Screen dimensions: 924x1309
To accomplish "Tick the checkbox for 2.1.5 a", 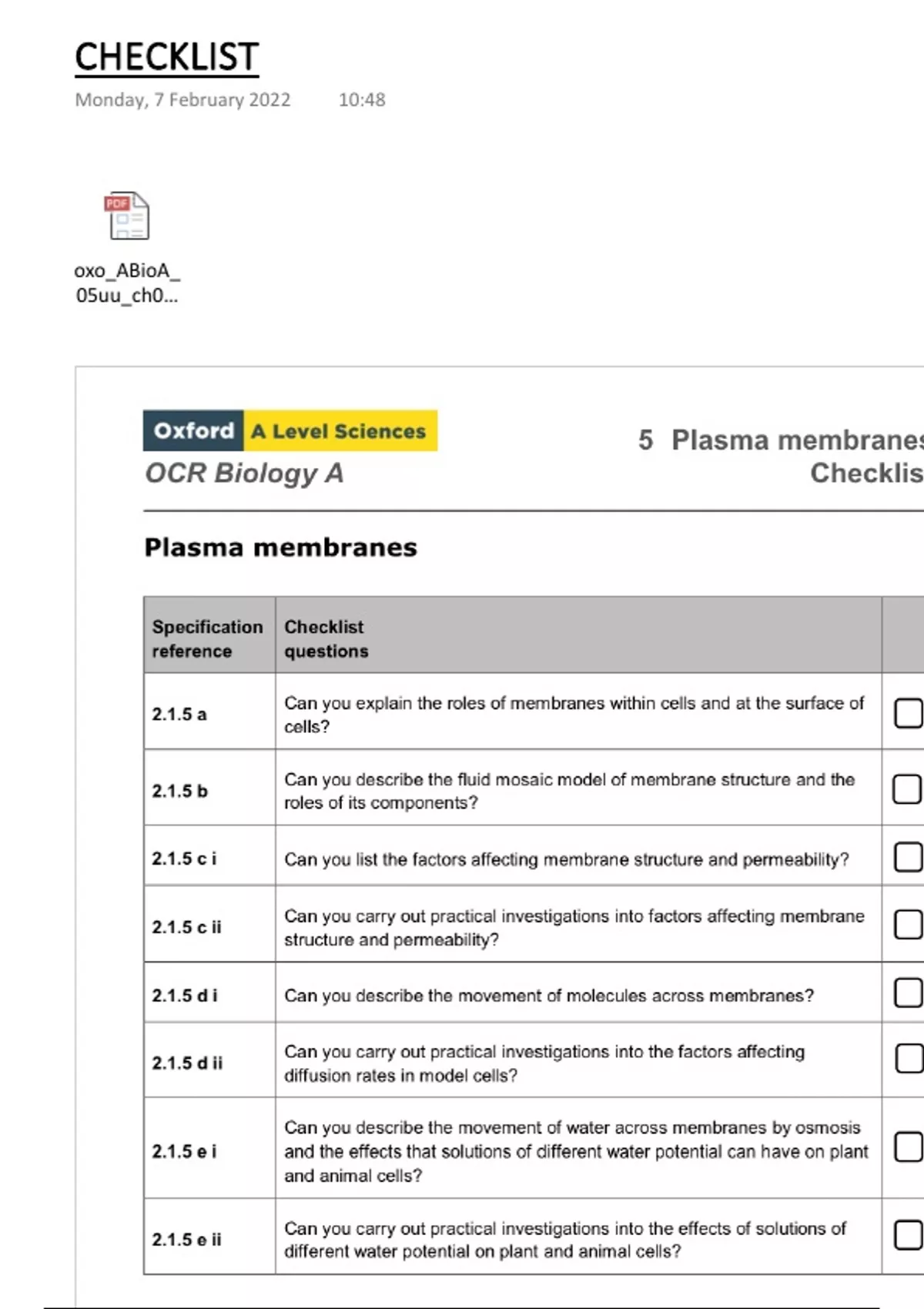I will 908,713.
